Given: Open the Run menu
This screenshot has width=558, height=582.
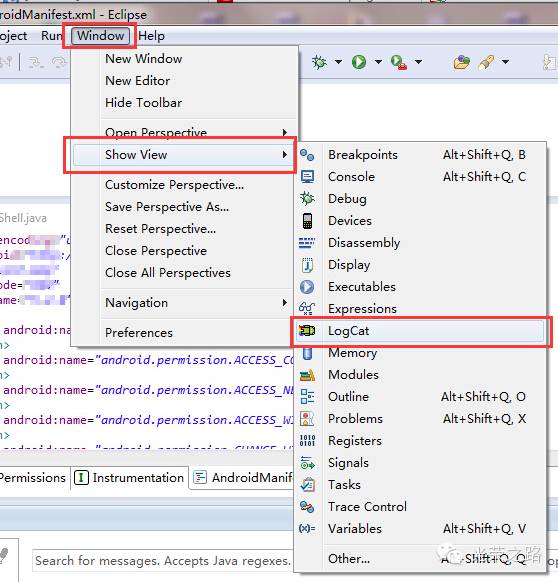Looking at the screenshot, I should coord(51,36).
